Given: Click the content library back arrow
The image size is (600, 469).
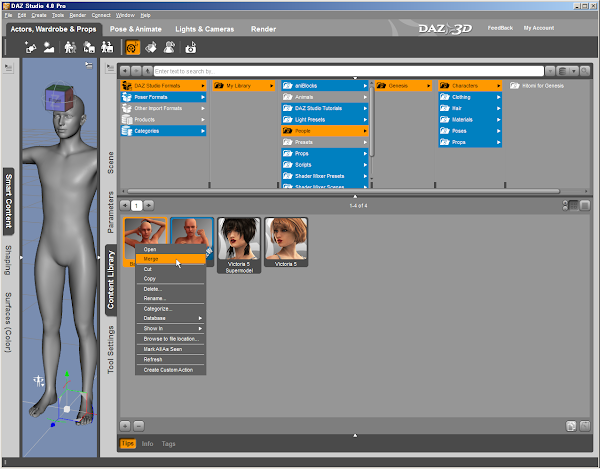Looking at the screenshot, I should 125,71.
